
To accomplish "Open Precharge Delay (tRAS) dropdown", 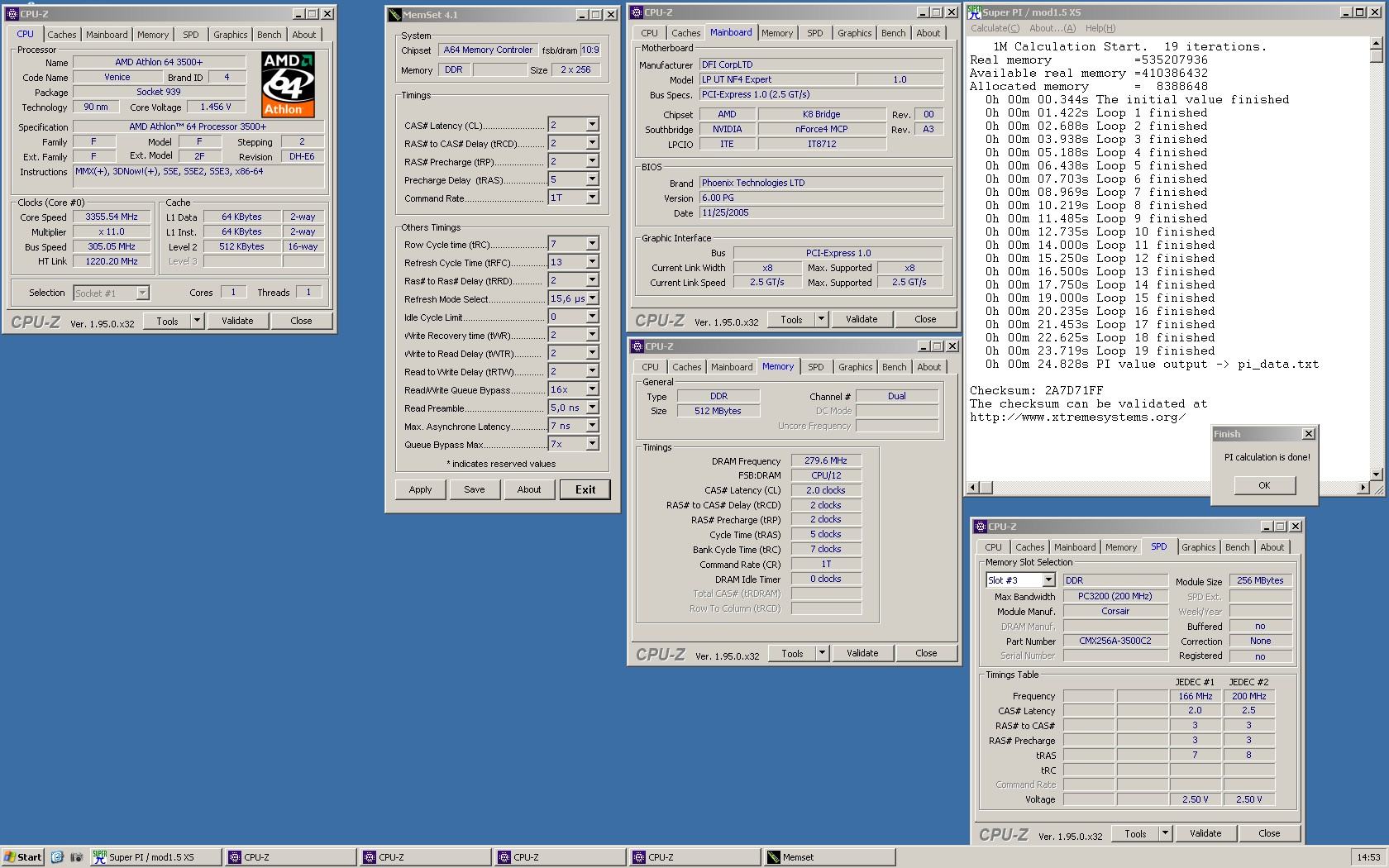I will click(x=592, y=179).
